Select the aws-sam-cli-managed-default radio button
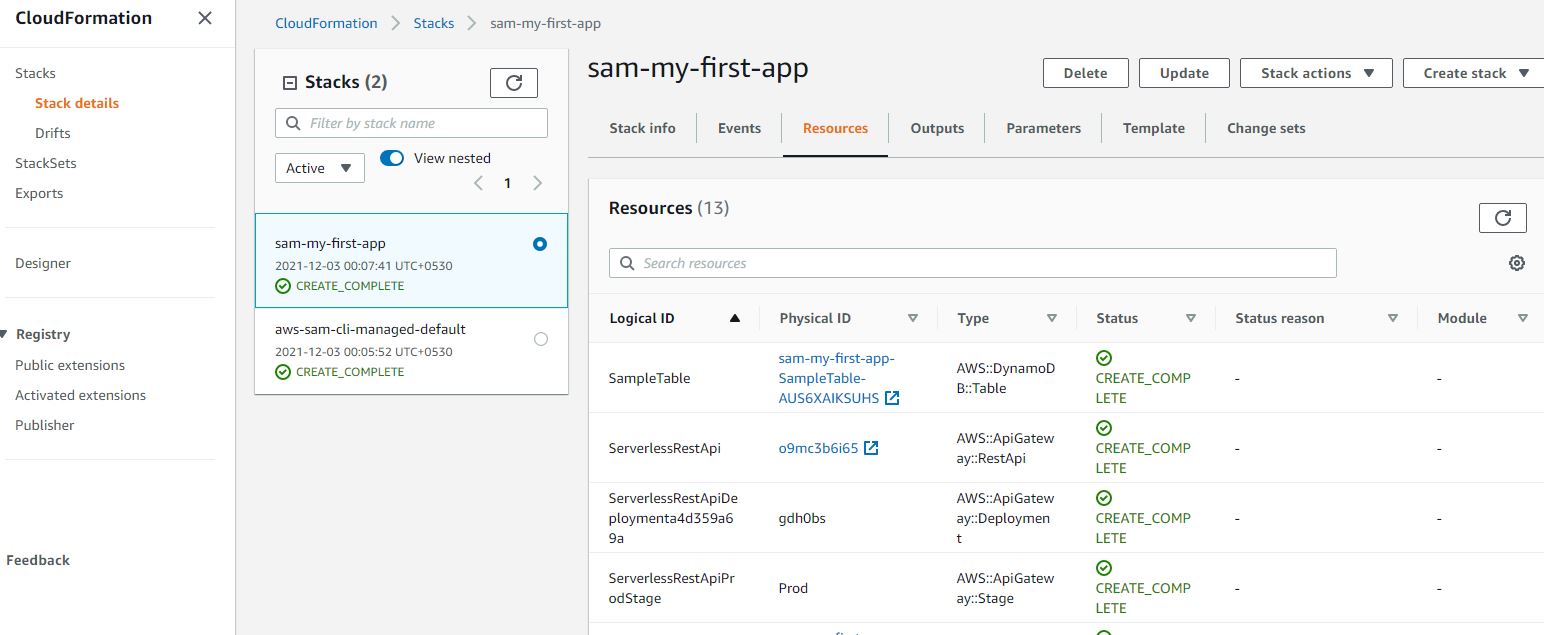The width and height of the screenshot is (1544, 635). tap(541, 339)
